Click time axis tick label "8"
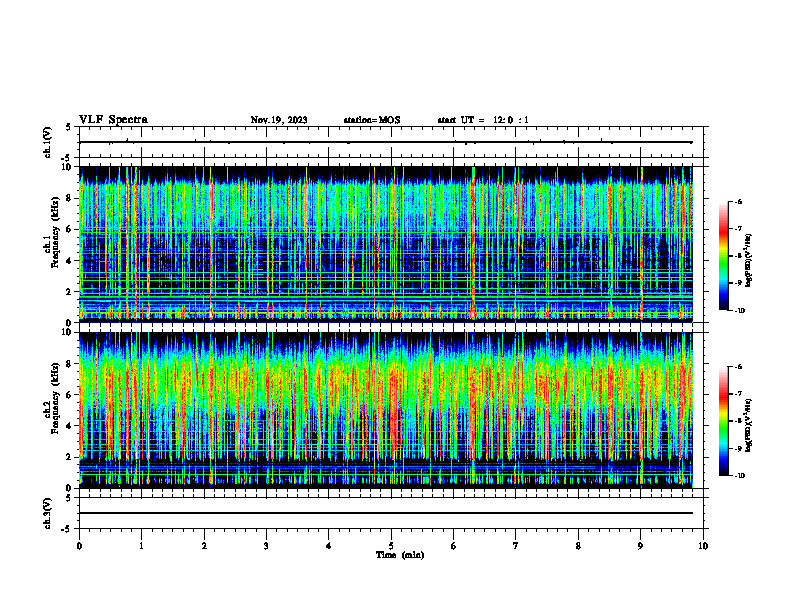Viewport: 792px width, 612px height. [578, 546]
